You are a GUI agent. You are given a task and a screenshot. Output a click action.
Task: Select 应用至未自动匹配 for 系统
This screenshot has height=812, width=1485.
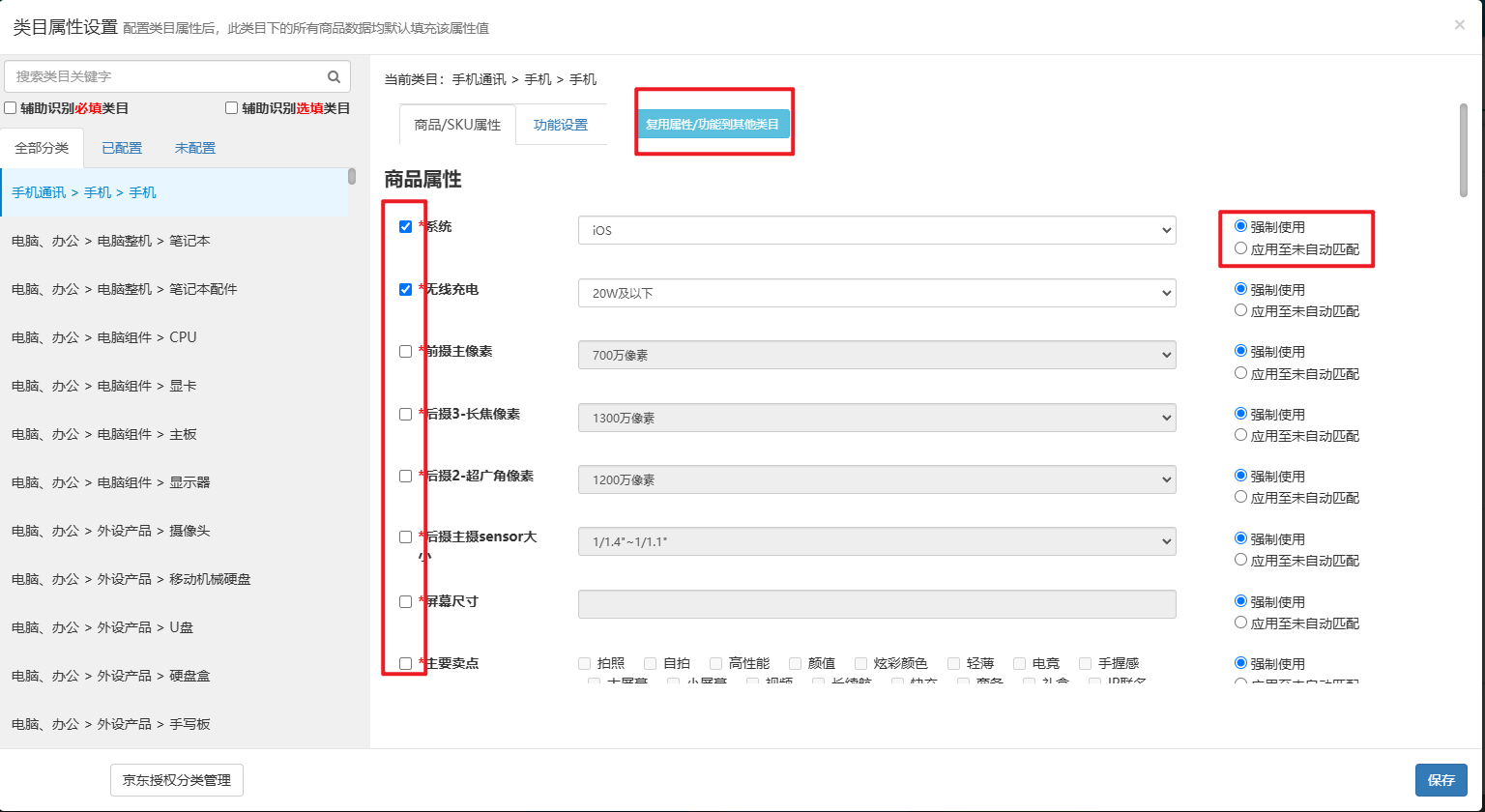pos(1241,248)
